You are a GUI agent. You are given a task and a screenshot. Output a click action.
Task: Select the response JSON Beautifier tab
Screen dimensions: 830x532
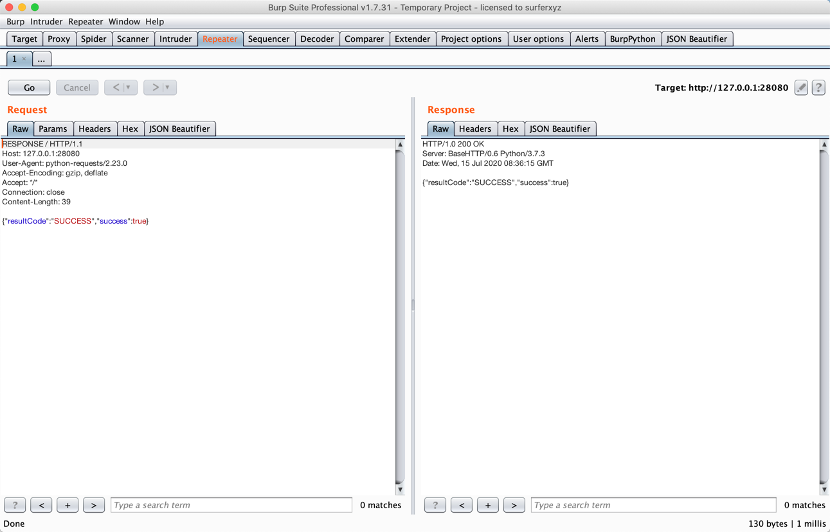coord(561,129)
